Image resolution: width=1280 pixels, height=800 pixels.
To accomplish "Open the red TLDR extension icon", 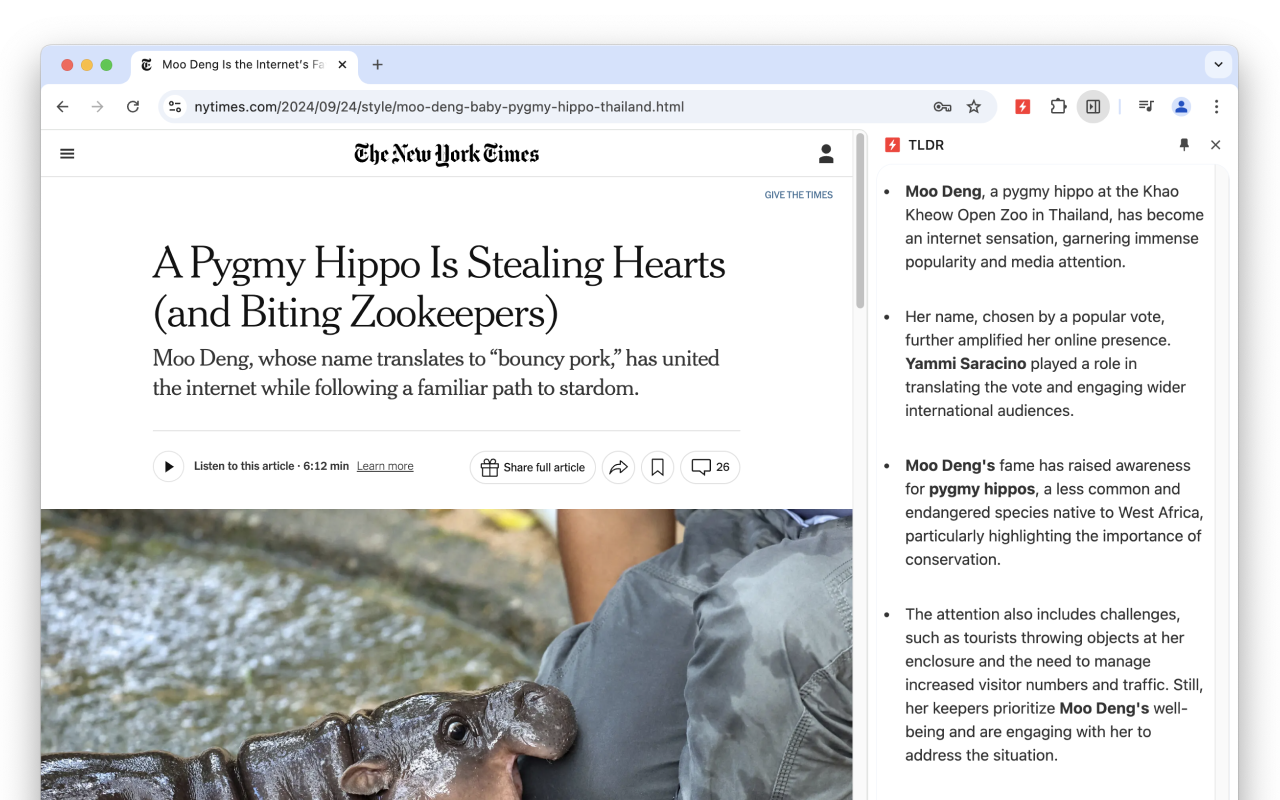I will [1023, 107].
